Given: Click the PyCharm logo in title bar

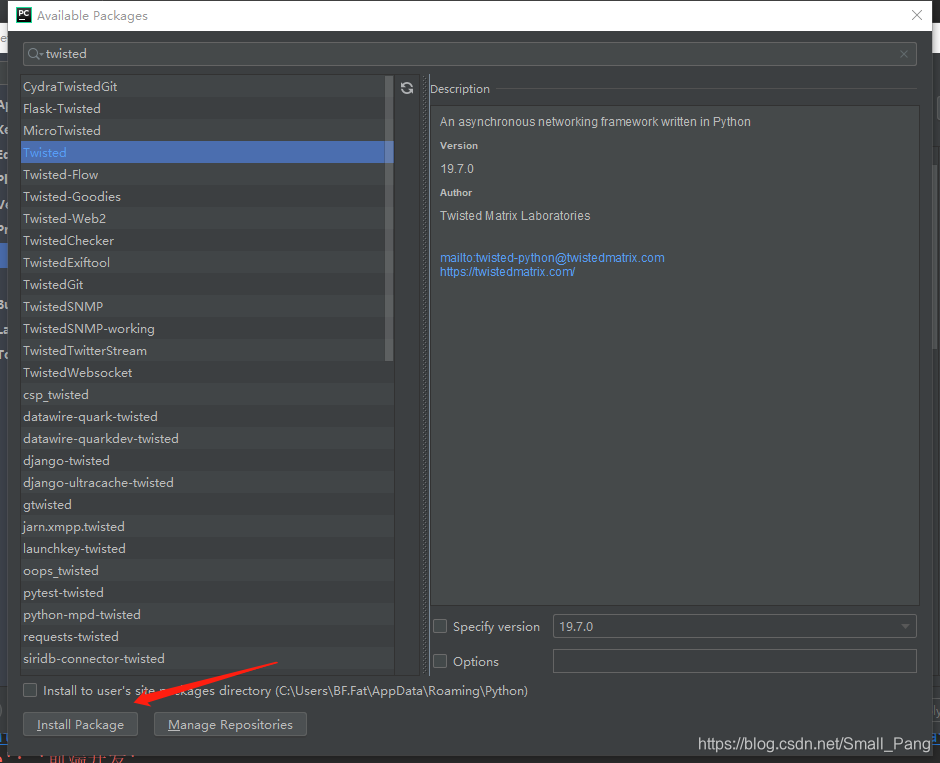Looking at the screenshot, I should click(x=23, y=15).
